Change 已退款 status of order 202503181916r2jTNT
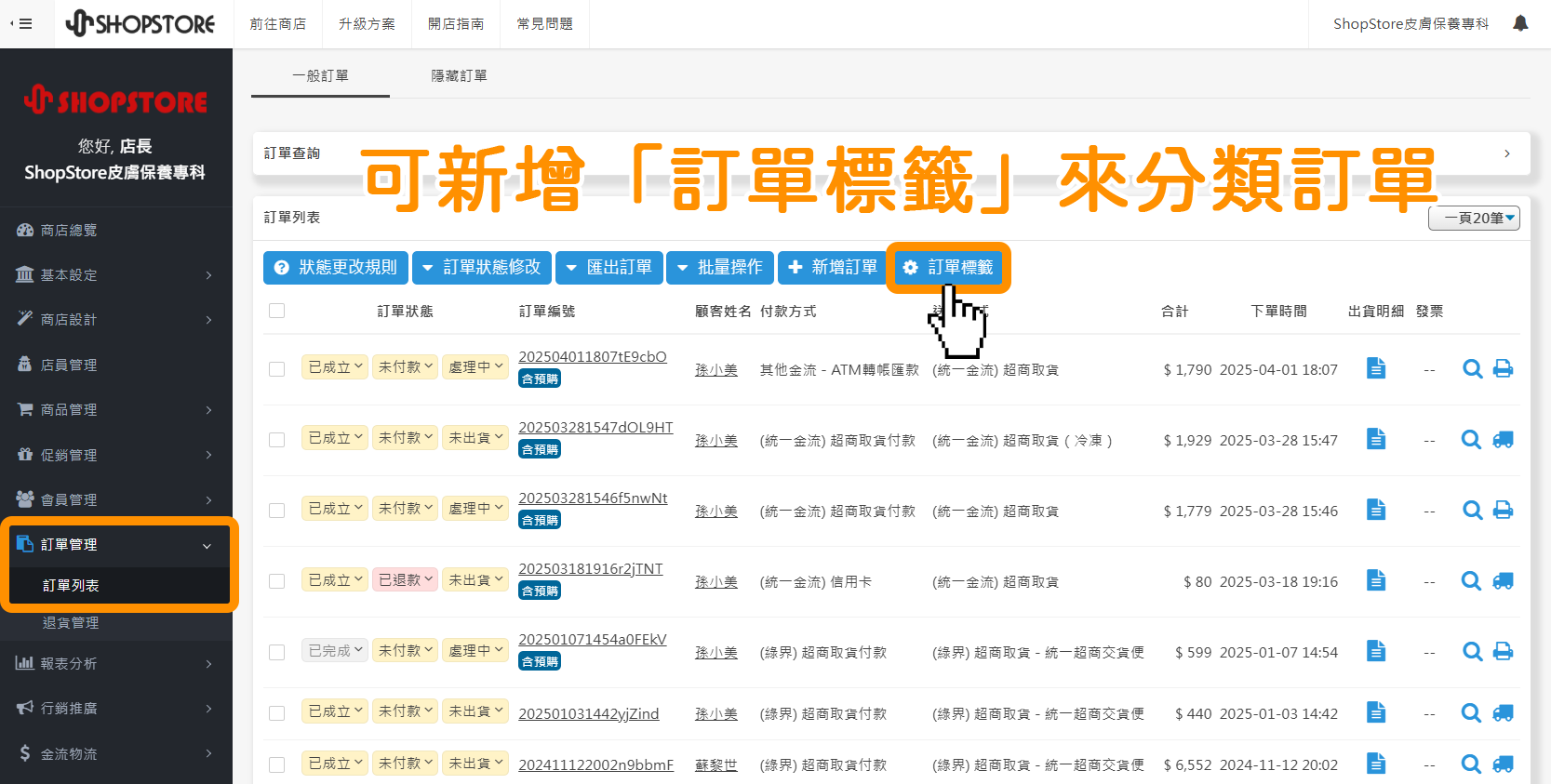1551x784 pixels. click(x=405, y=580)
